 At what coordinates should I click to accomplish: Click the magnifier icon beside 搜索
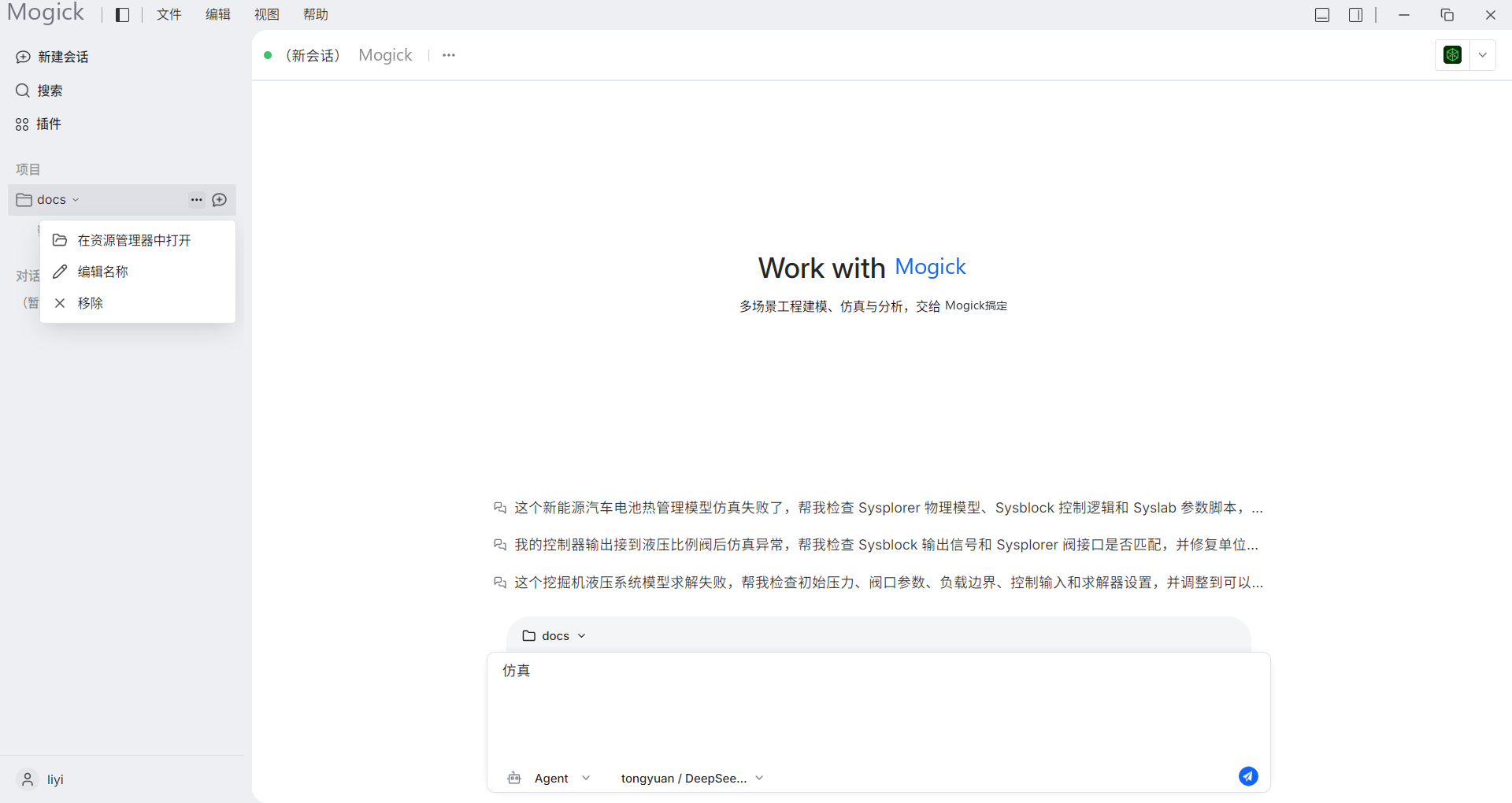tap(23, 91)
